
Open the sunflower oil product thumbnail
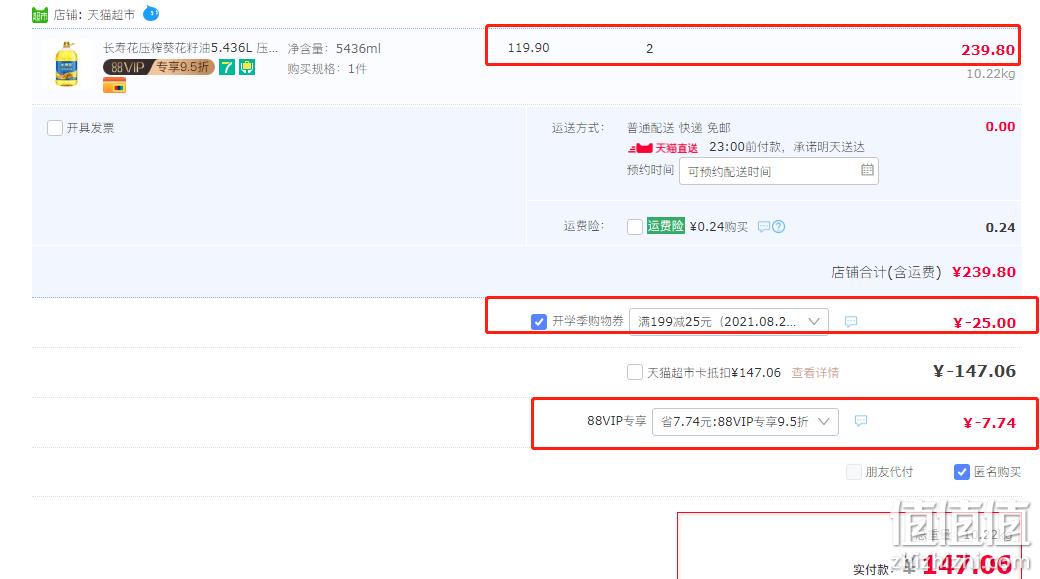click(66, 64)
